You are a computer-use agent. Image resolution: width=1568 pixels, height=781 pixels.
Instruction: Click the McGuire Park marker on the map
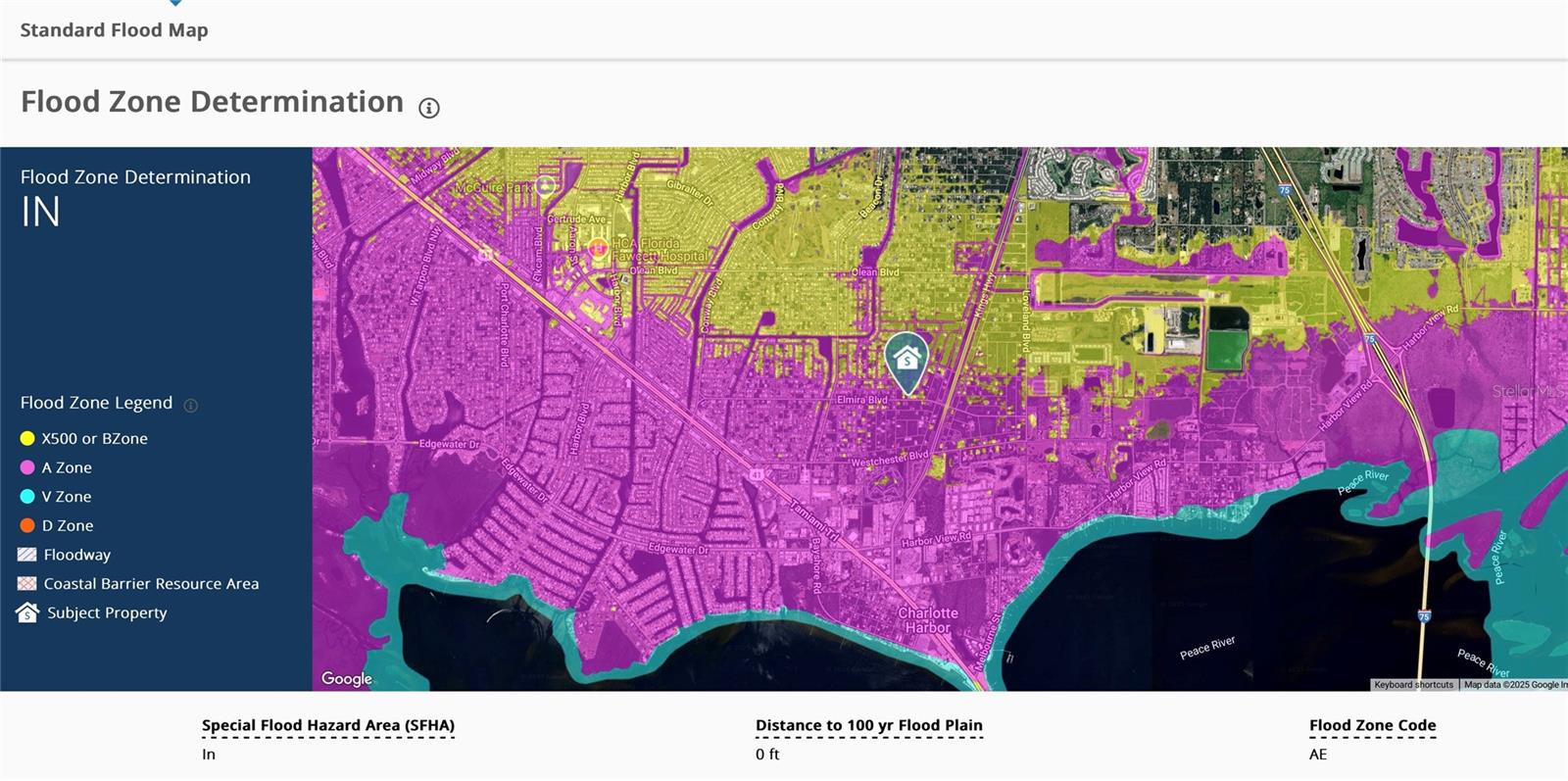tap(546, 185)
